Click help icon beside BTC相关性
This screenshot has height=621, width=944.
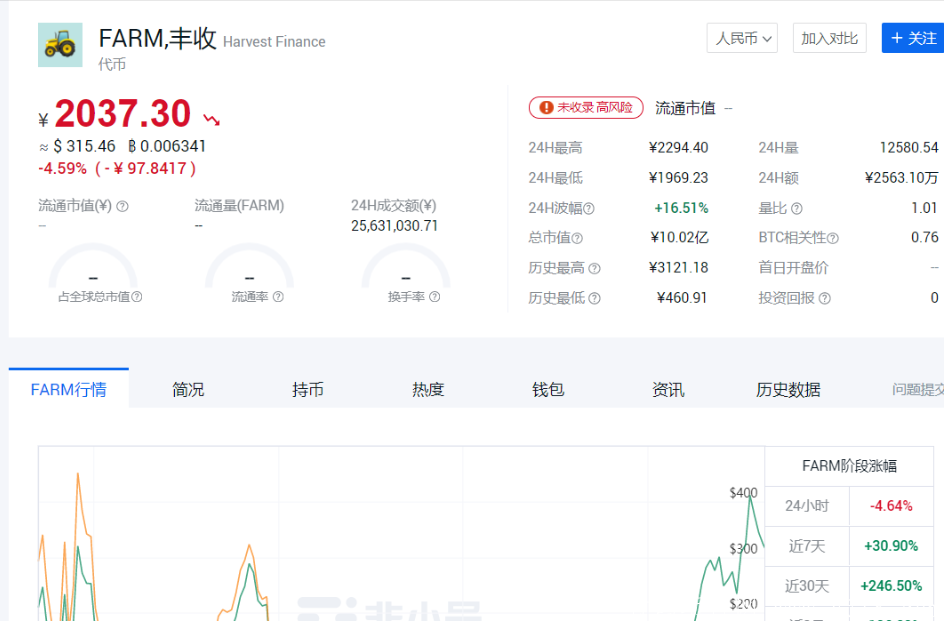[x=833, y=239]
